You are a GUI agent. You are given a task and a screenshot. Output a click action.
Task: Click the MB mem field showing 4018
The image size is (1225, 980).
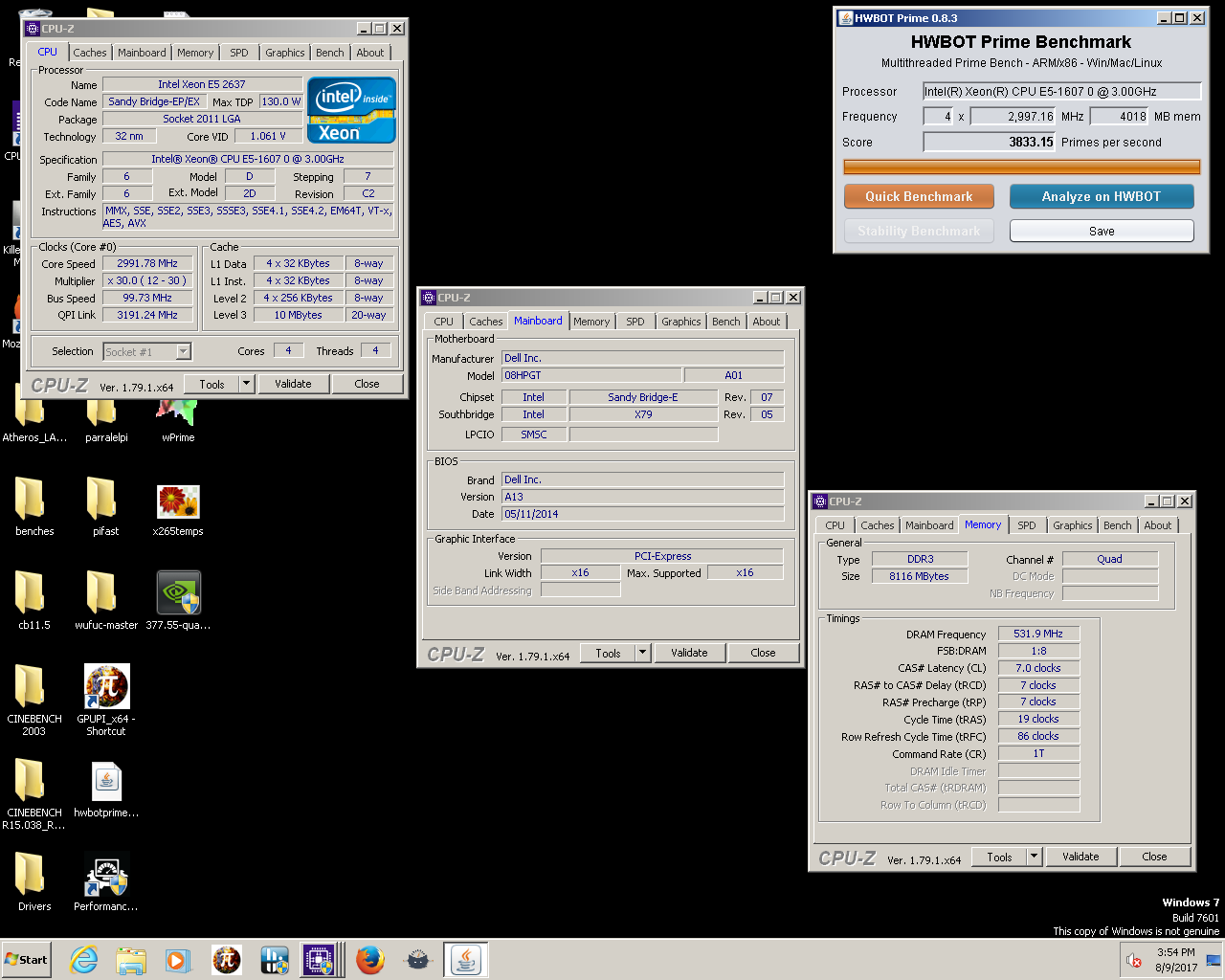point(1119,116)
